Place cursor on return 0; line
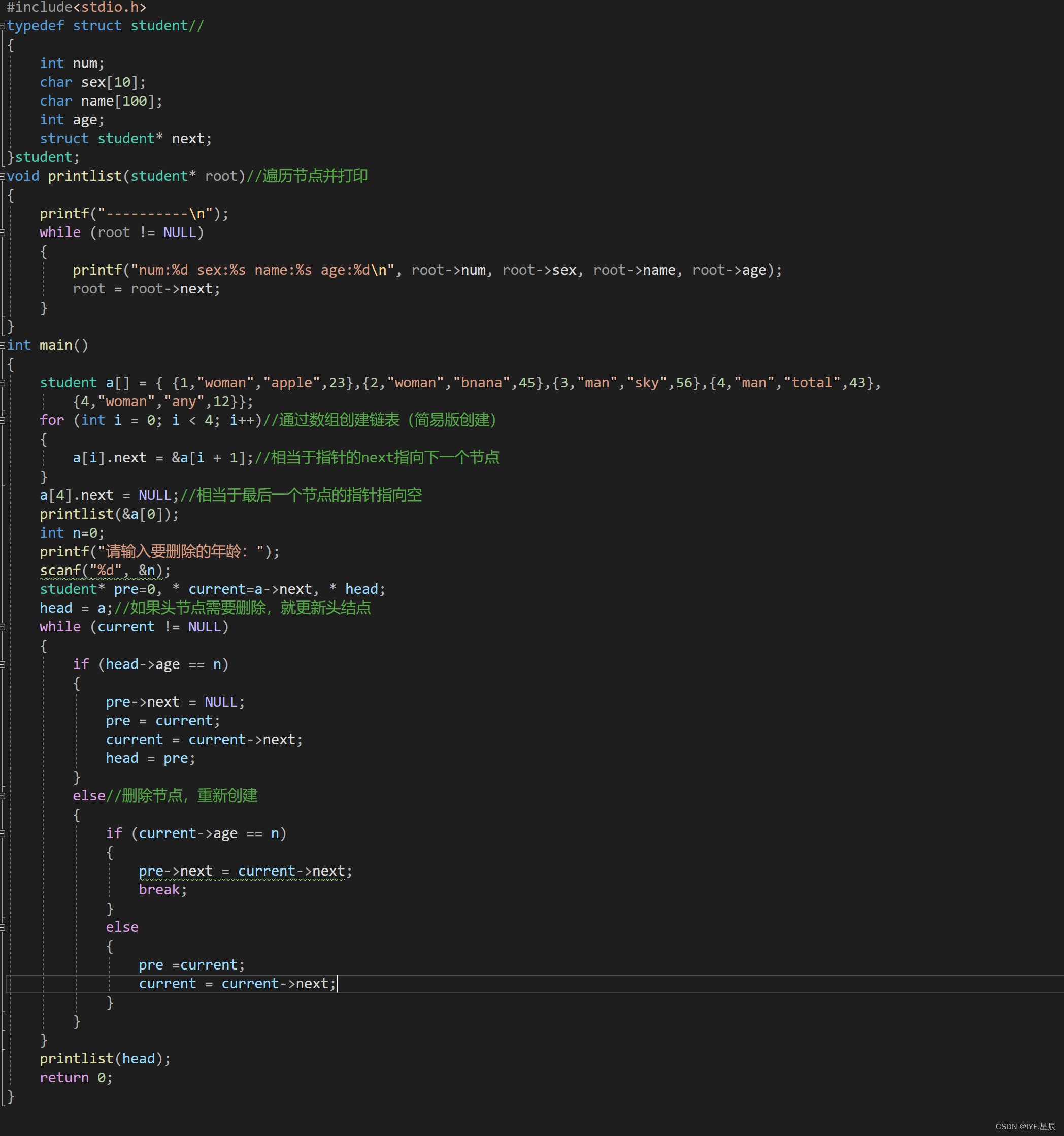 [x=76, y=1078]
